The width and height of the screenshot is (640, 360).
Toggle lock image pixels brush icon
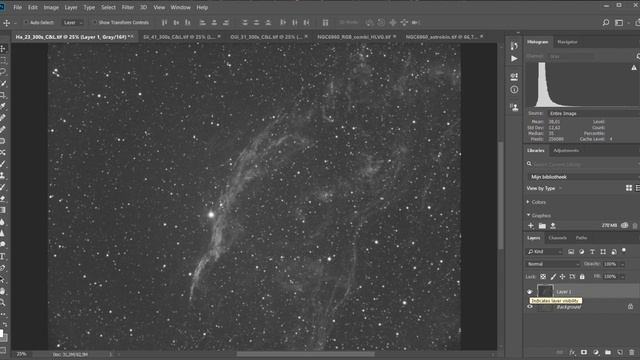click(553, 277)
